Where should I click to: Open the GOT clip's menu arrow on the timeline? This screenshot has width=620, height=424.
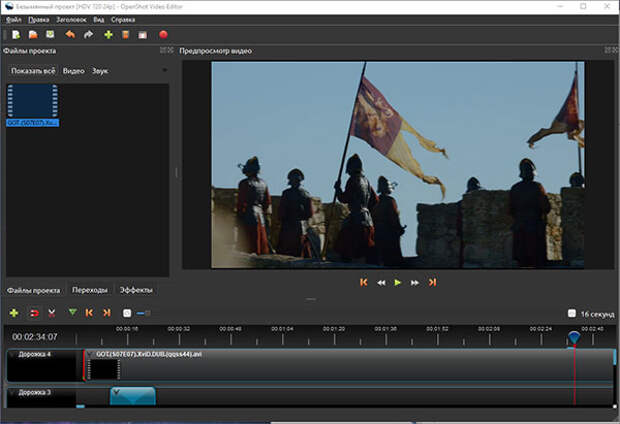(91, 354)
